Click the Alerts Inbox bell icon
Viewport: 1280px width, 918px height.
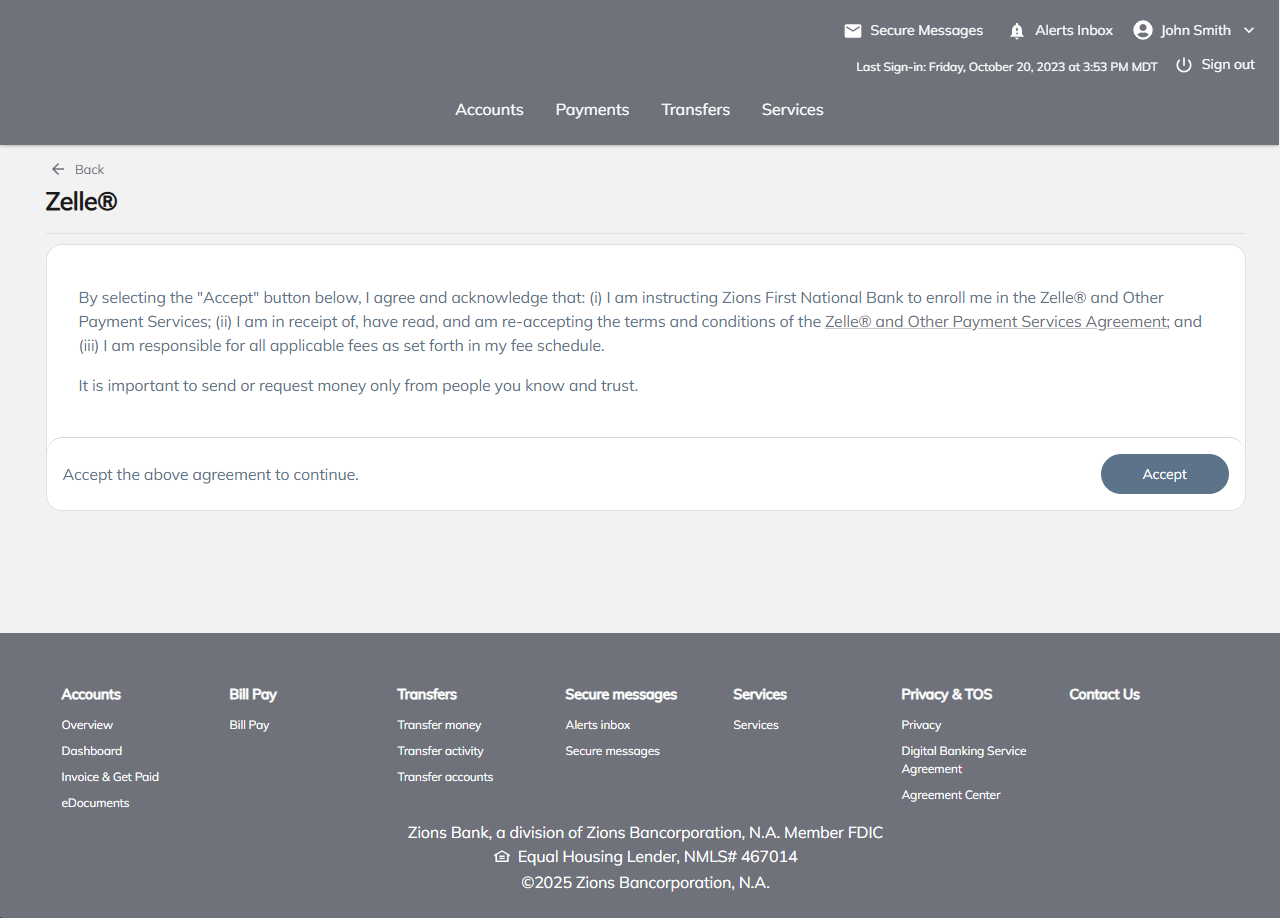point(1017,31)
